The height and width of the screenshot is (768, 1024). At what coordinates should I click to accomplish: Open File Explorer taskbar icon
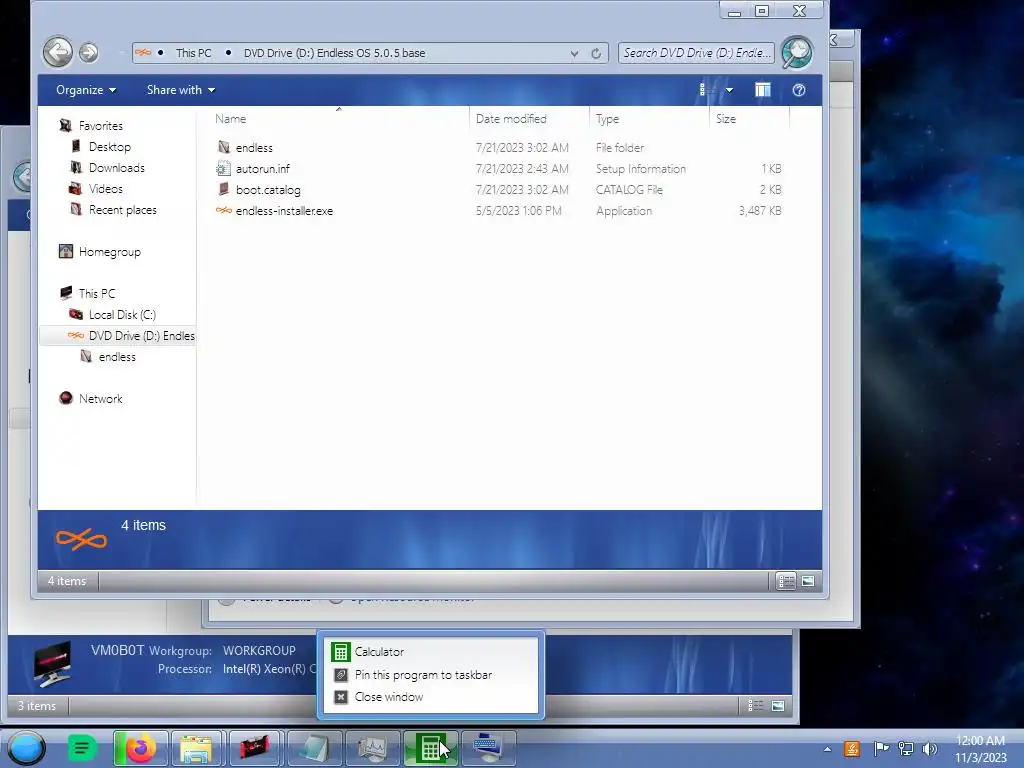(x=196, y=748)
